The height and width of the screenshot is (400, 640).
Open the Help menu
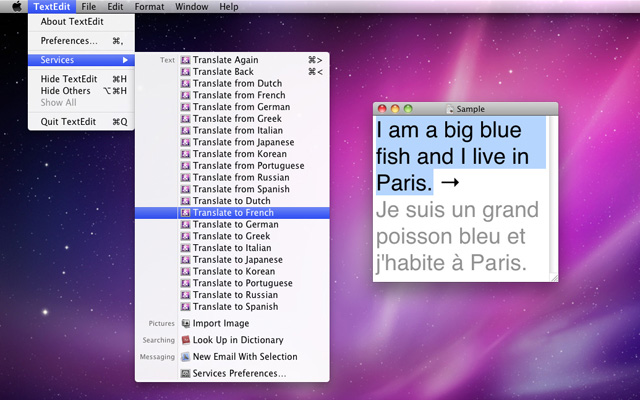[229, 7]
